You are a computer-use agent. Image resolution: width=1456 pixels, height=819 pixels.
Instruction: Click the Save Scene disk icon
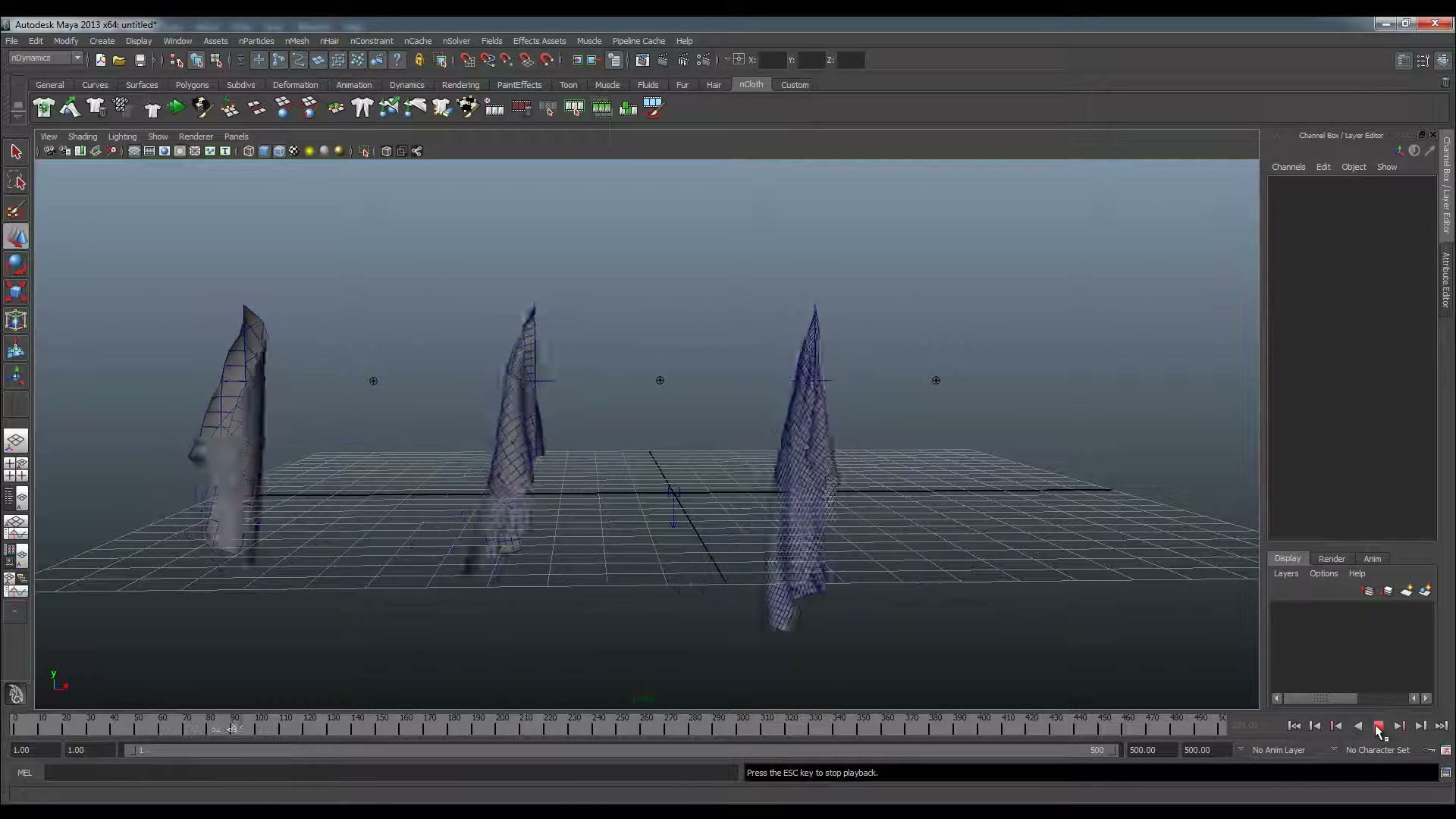pyautogui.click(x=140, y=60)
